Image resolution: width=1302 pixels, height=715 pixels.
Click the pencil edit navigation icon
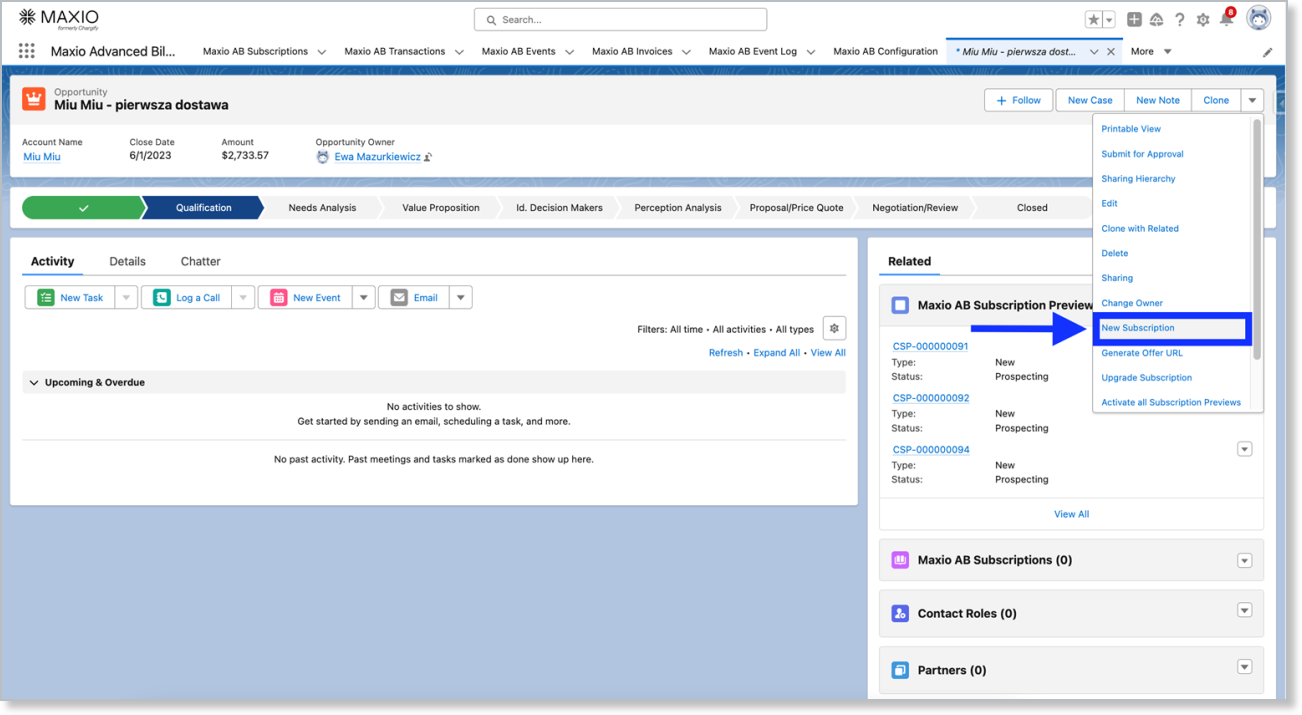click(1267, 52)
